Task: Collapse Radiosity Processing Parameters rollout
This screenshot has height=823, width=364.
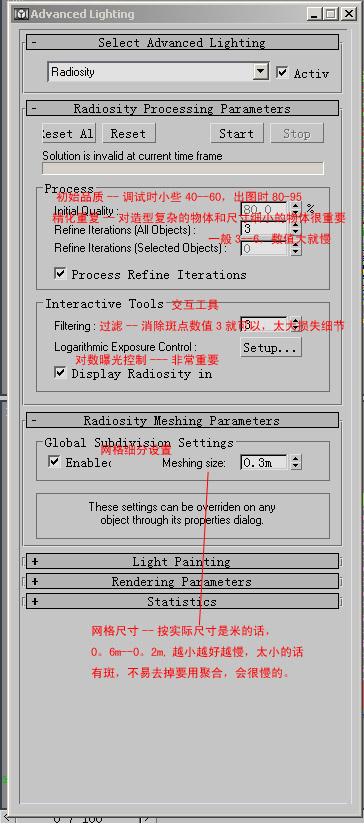Action: click(183, 109)
